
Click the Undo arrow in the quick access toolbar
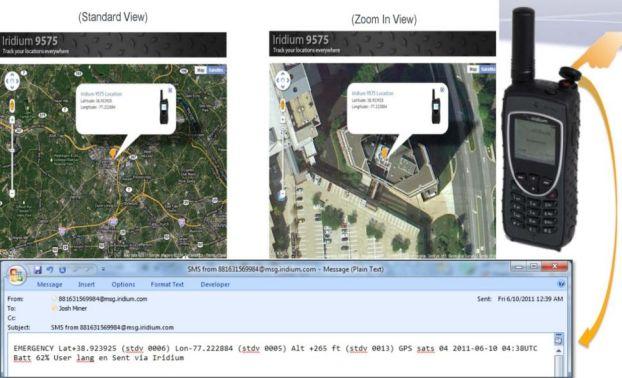(x=50, y=270)
